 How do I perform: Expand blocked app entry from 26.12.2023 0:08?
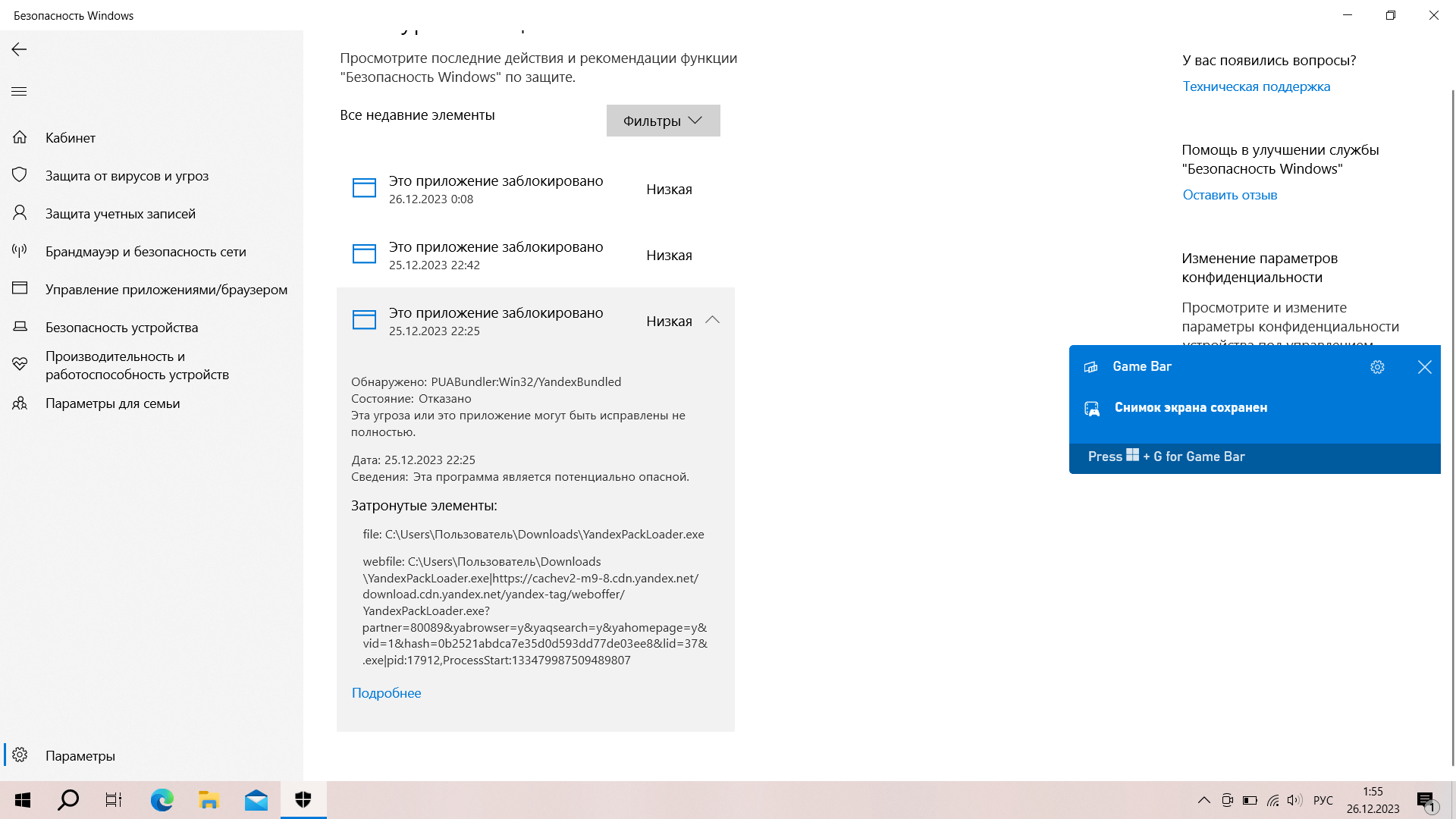(535, 189)
